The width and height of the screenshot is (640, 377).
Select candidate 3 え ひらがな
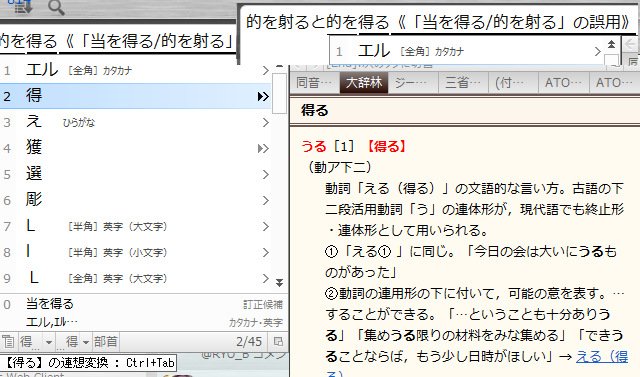[x=135, y=122]
